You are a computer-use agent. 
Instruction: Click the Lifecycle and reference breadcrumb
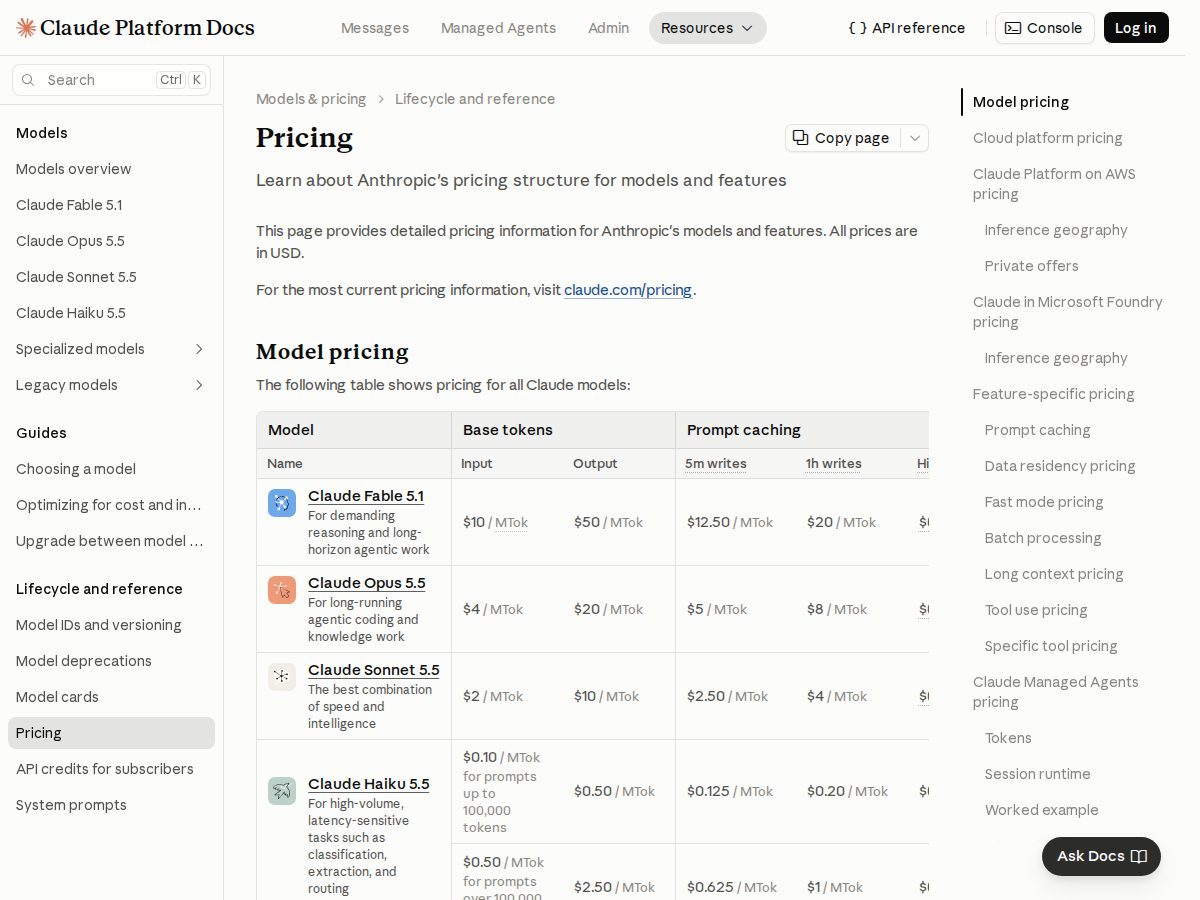tap(475, 99)
